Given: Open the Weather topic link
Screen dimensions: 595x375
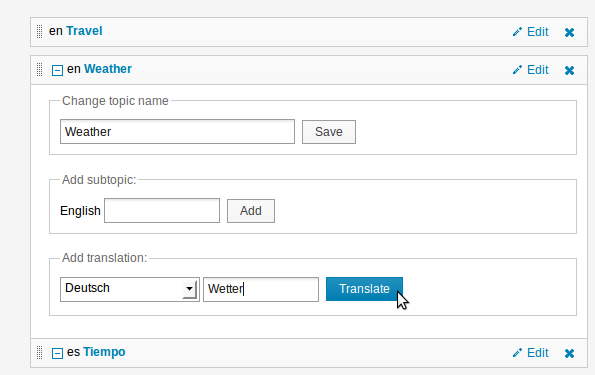Looking at the screenshot, I should (108, 69).
